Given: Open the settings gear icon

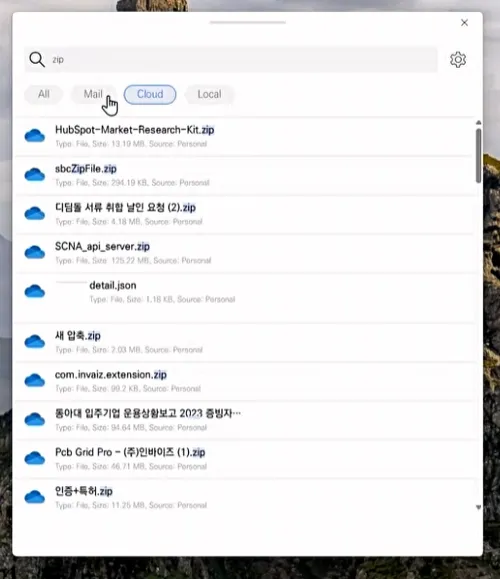Looking at the screenshot, I should [x=458, y=59].
